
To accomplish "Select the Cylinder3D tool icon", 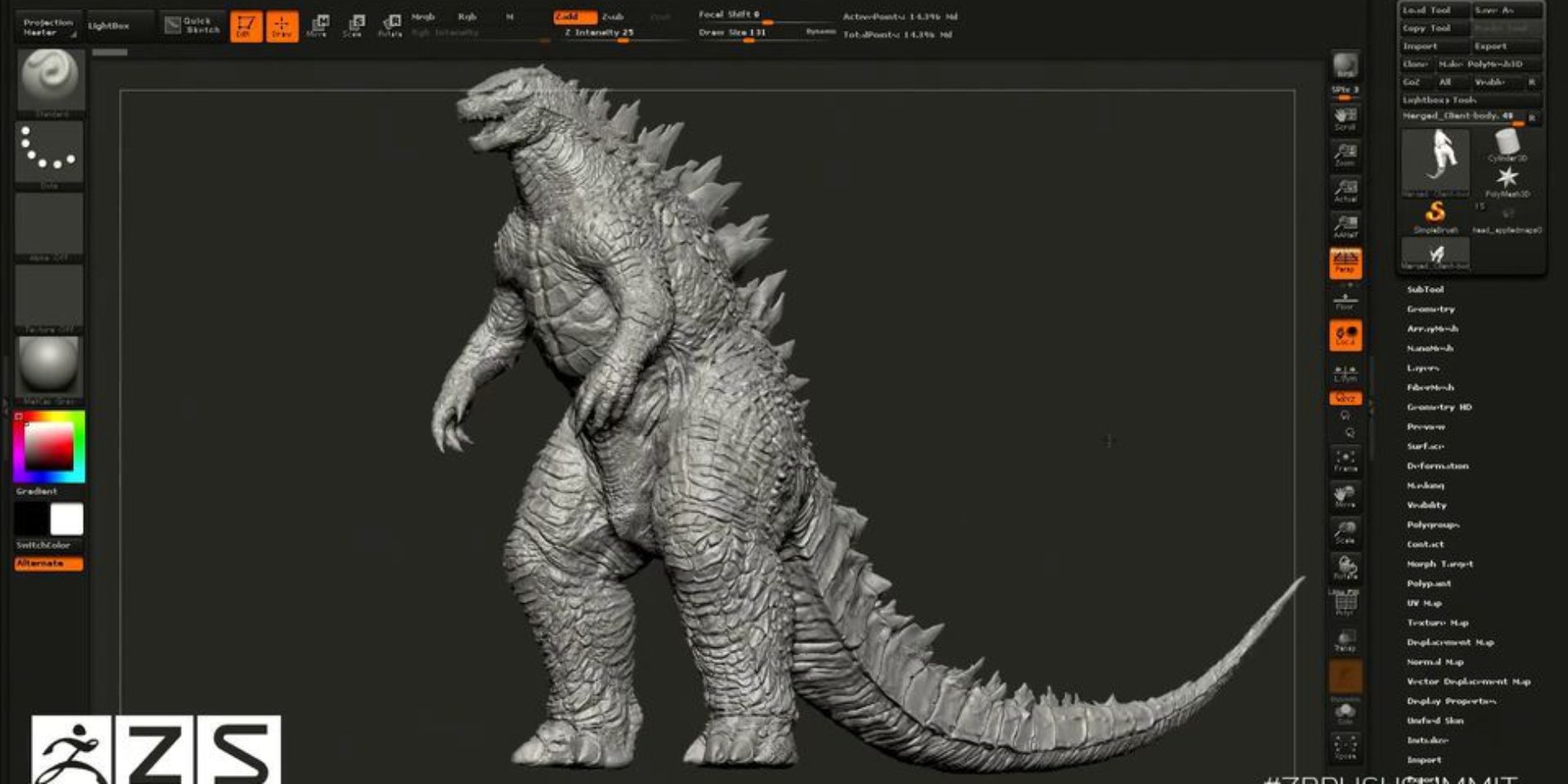I will click(1507, 145).
